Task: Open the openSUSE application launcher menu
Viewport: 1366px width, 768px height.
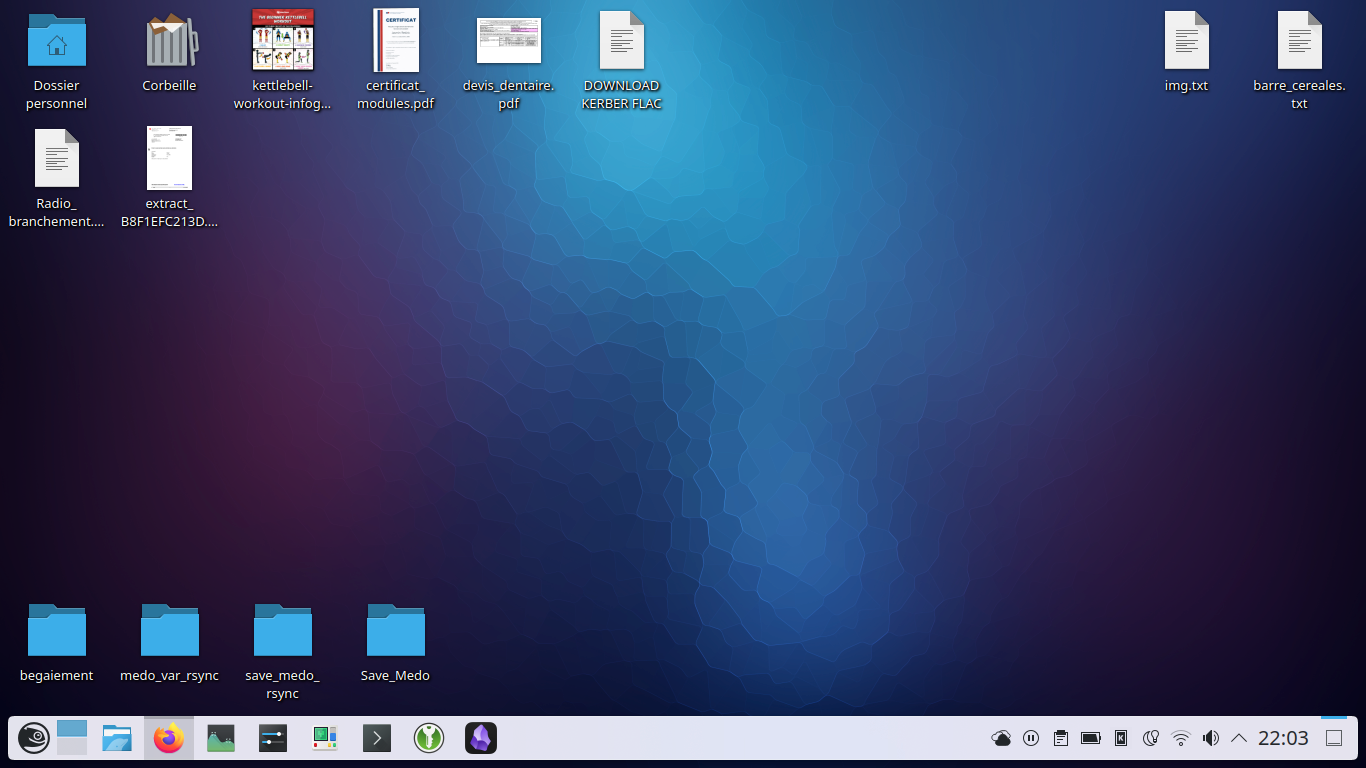Action: tap(33, 739)
